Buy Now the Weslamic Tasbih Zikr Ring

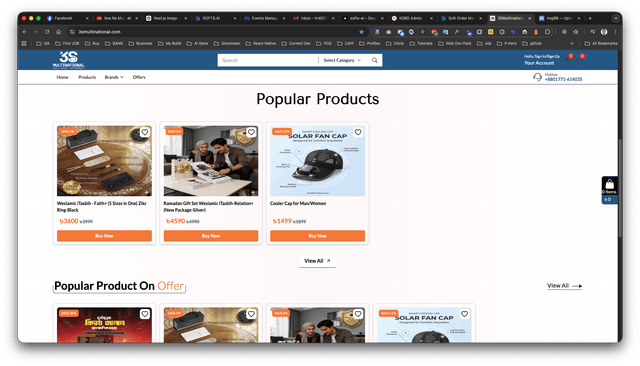[x=104, y=236]
